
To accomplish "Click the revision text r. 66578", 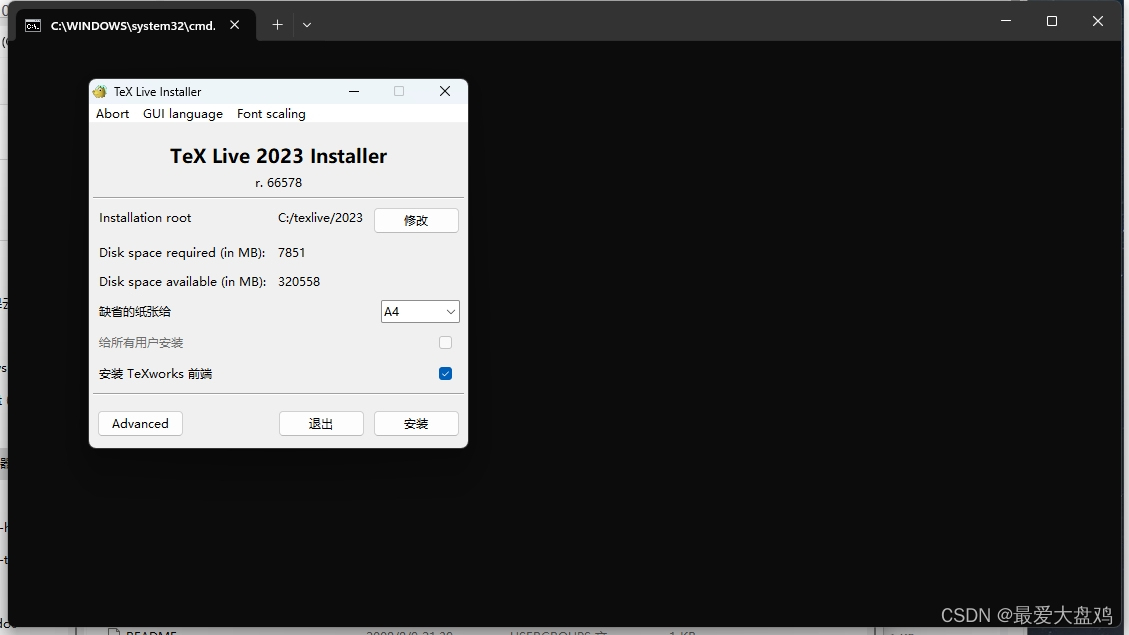I will coord(279,183).
